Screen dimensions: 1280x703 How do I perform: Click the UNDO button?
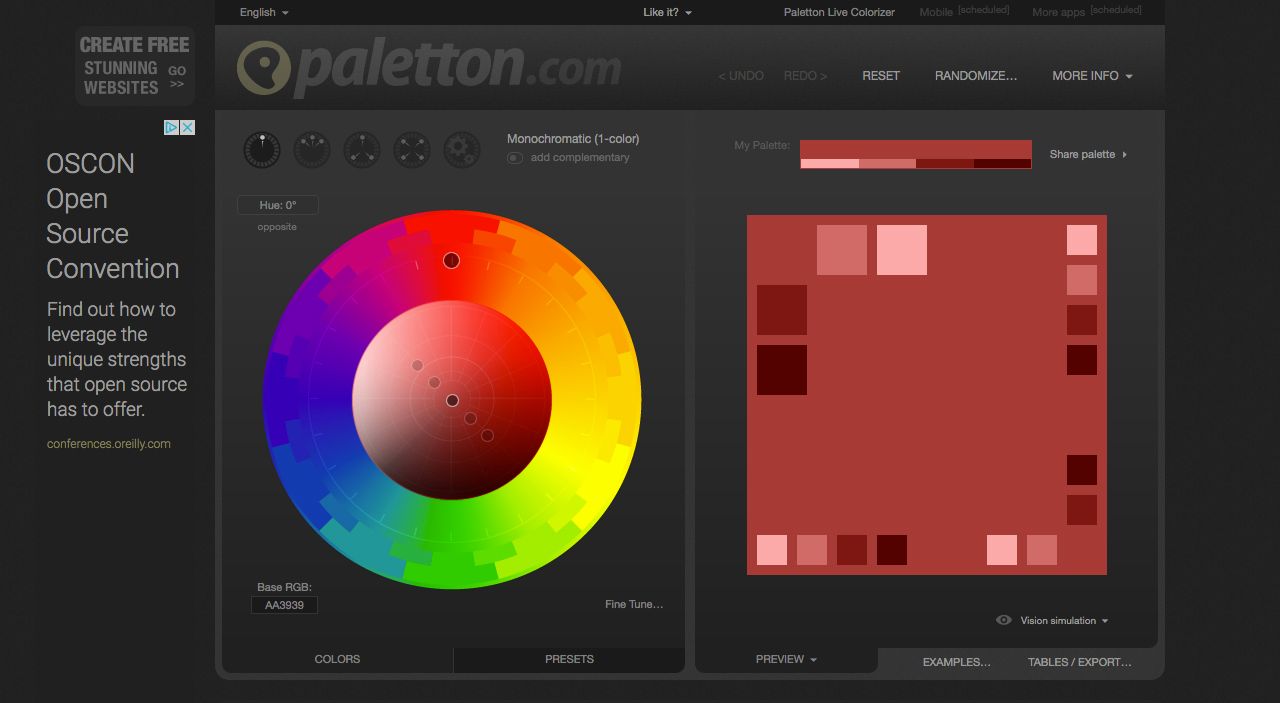tap(741, 76)
